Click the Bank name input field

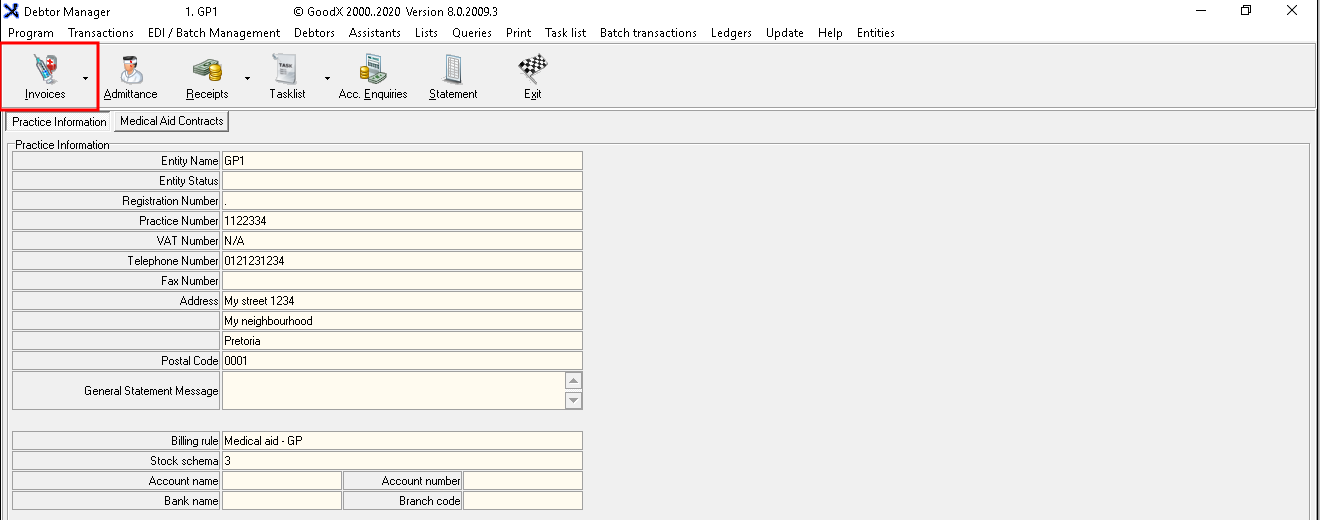(x=281, y=501)
